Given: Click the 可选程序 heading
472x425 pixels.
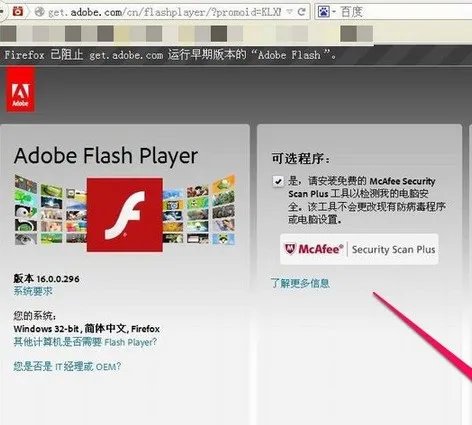Looking at the screenshot, I should 301,158.
